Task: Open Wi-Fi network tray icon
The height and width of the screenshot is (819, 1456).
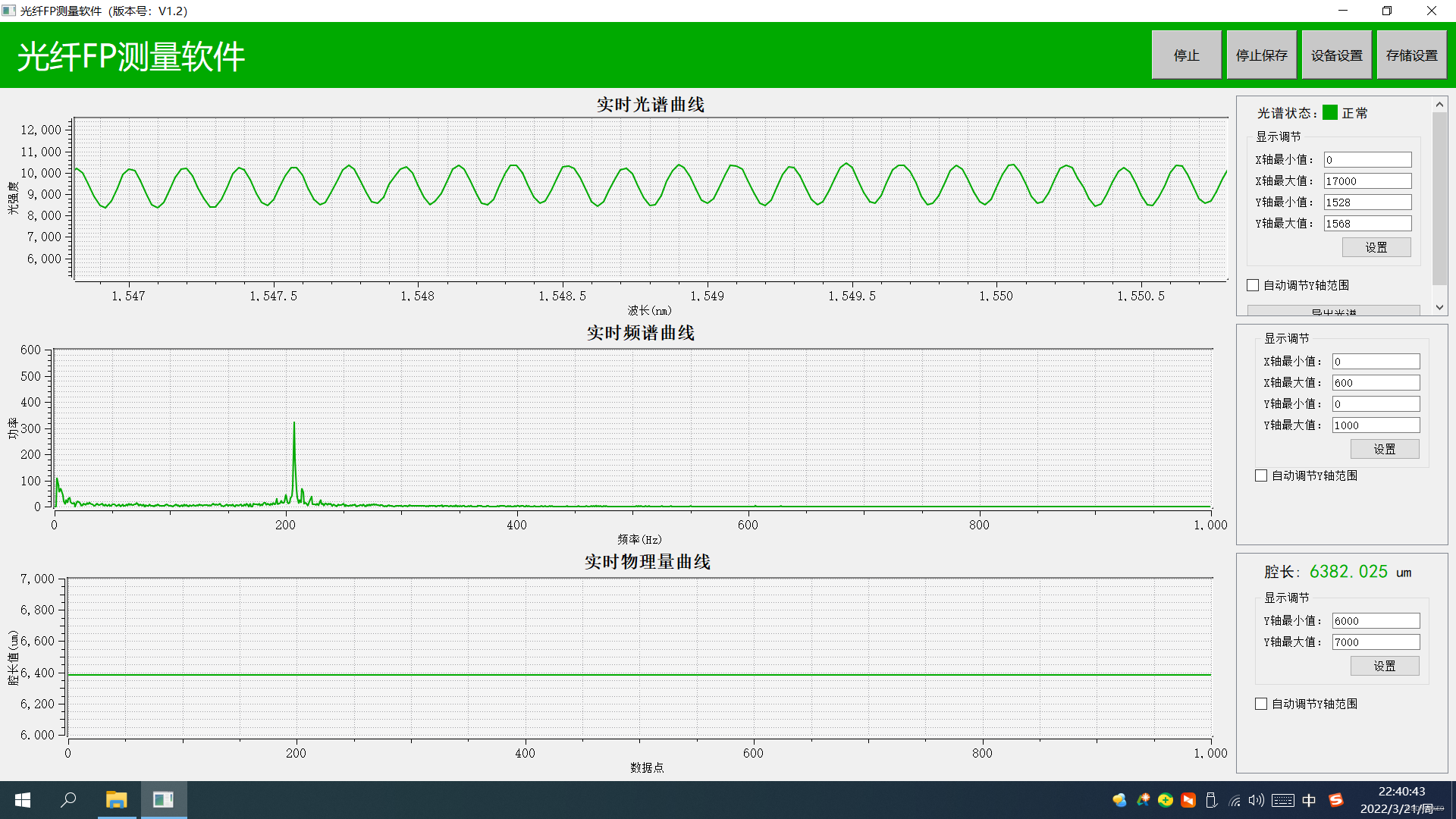Action: pyautogui.click(x=1235, y=800)
